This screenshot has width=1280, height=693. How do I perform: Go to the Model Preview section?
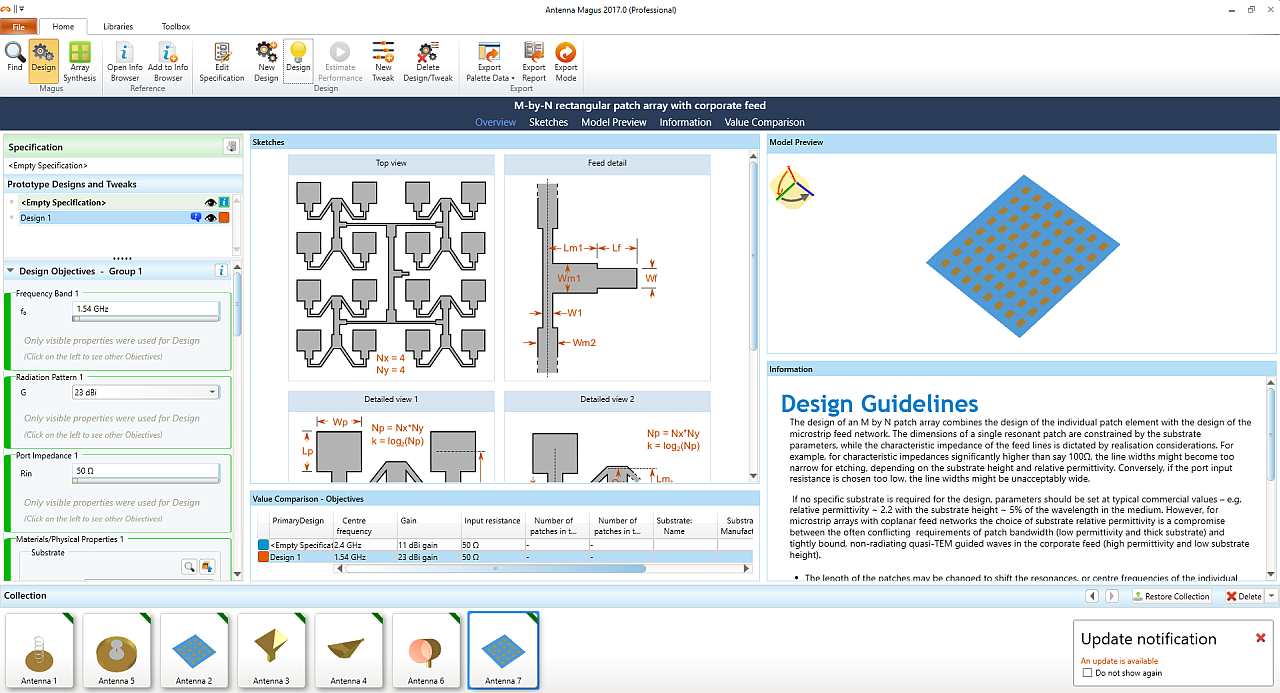coord(614,122)
